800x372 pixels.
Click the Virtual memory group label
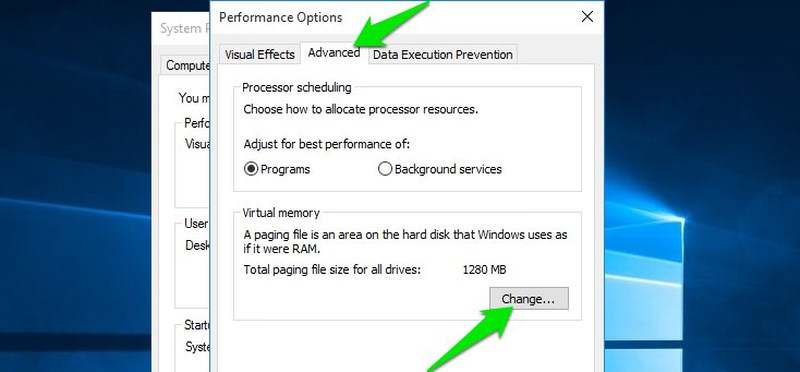click(x=281, y=213)
